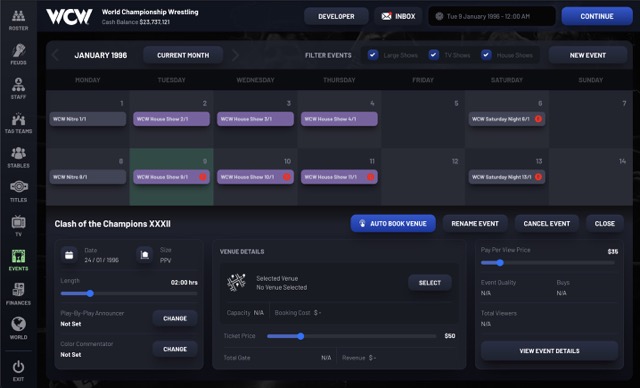Click Select to choose a venue
This screenshot has height=388, width=640.
click(x=430, y=283)
